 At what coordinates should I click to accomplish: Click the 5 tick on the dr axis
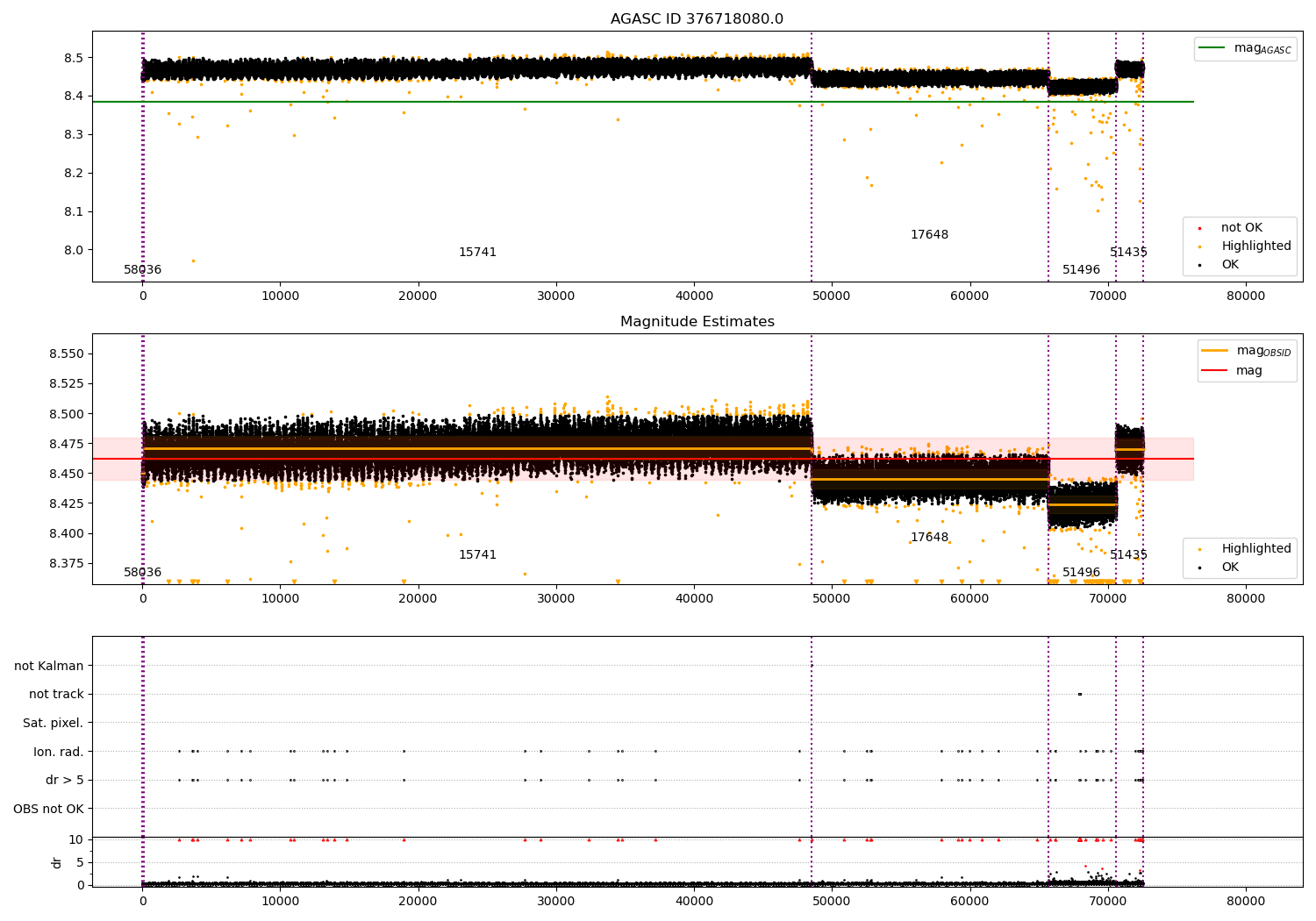[80, 862]
